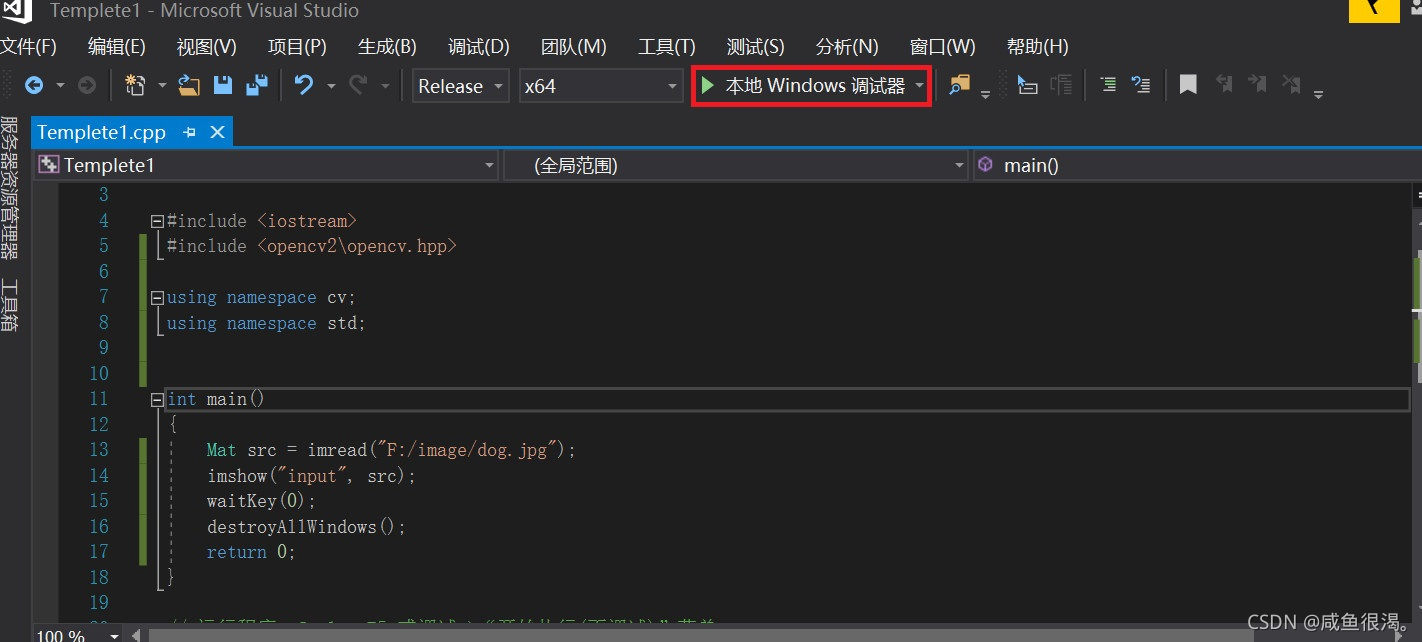The height and width of the screenshot is (642, 1422).
Task: Comment out the selected lines
Action: (x=1108, y=86)
